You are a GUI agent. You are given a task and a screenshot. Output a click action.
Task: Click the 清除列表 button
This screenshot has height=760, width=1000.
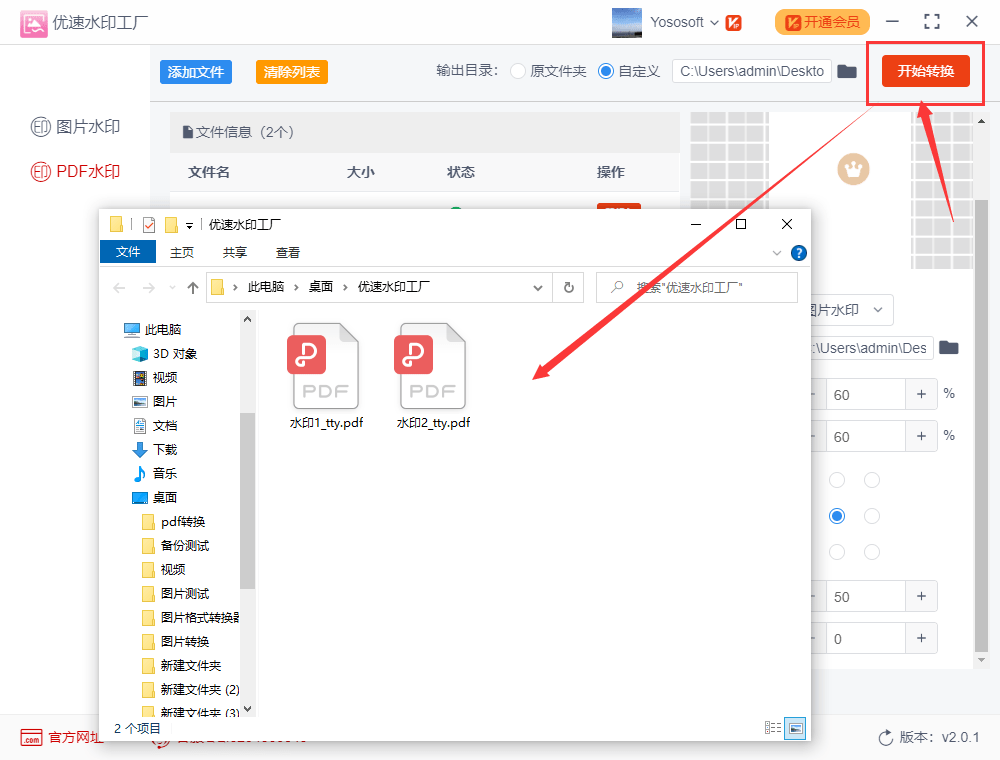[291, 72]
